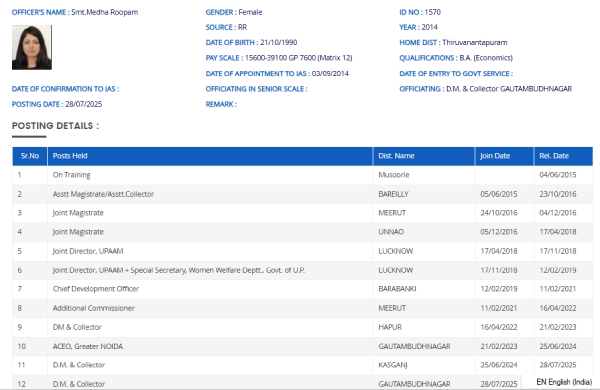The height and width of the screenshot is (390, 600).
Task: Click relieving date 04/06/2015
Action: point(558,175)
